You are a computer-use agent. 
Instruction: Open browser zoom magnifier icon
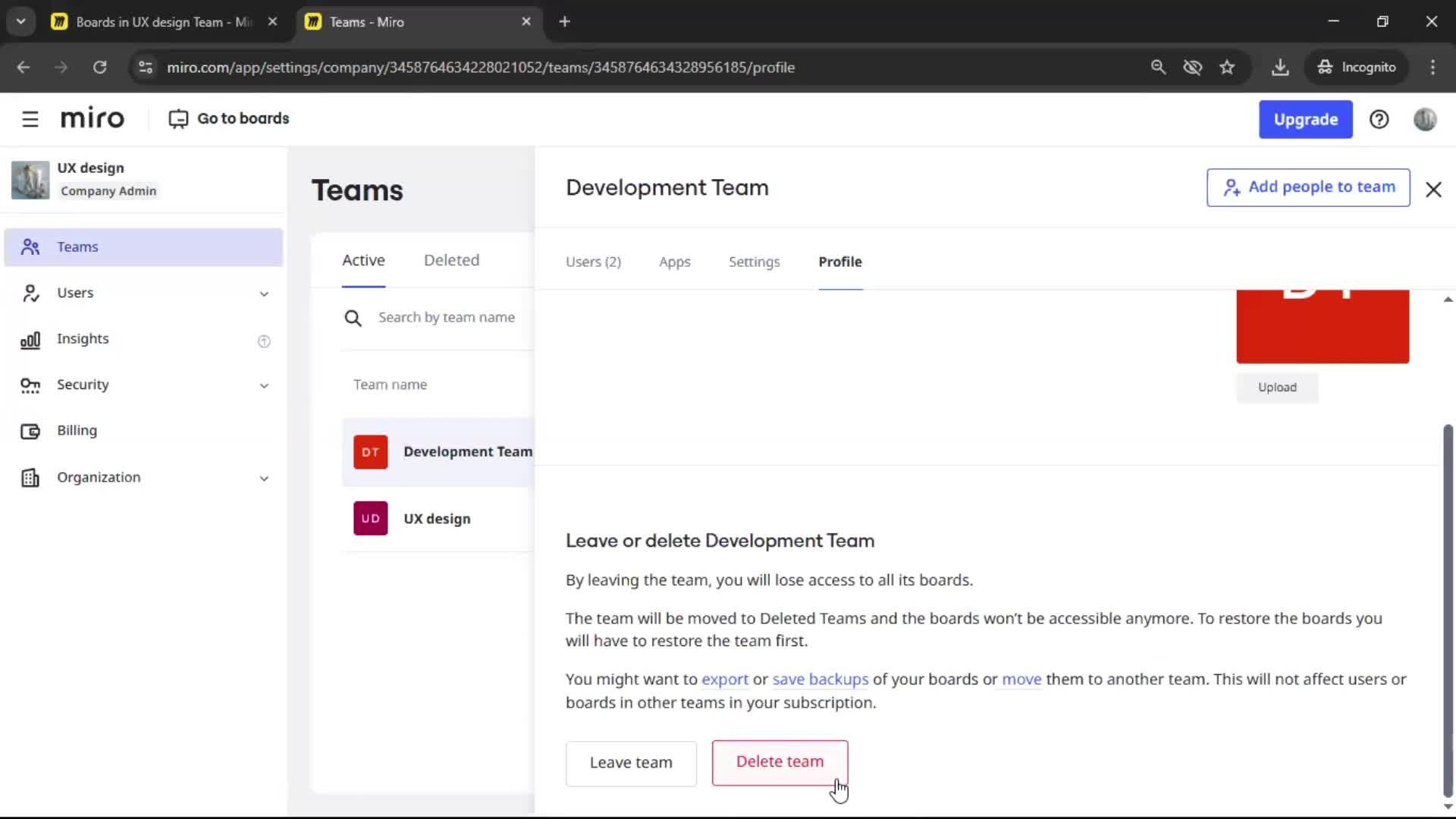coord(1158,67)
